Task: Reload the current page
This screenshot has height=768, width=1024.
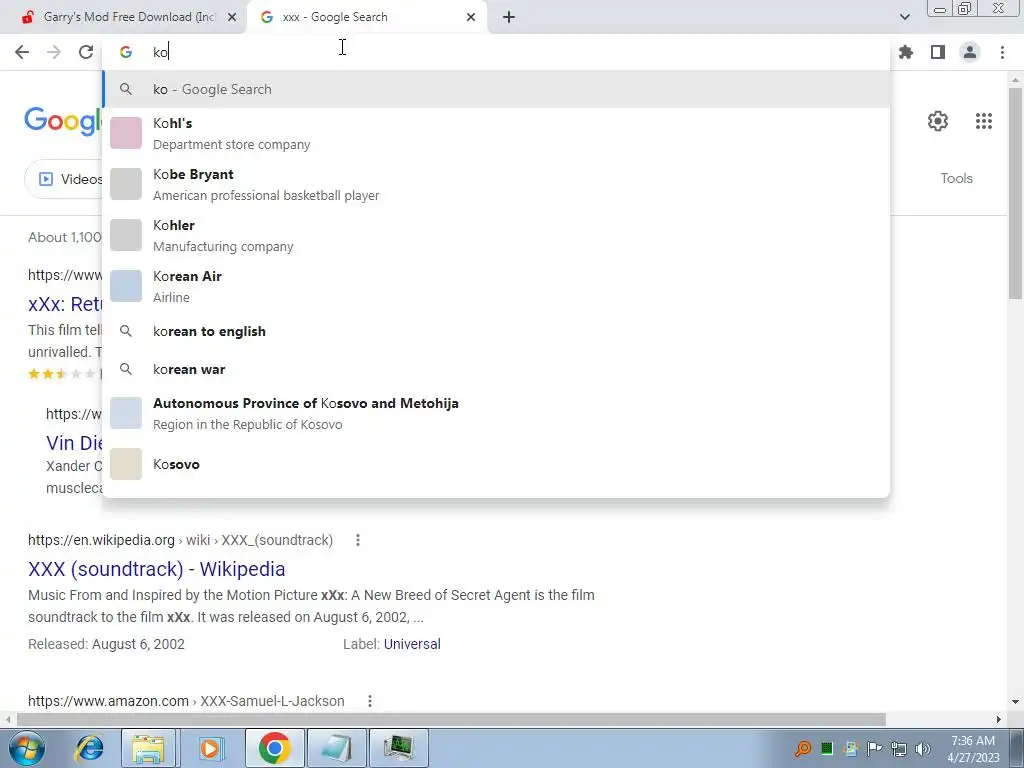Action: 86,52
